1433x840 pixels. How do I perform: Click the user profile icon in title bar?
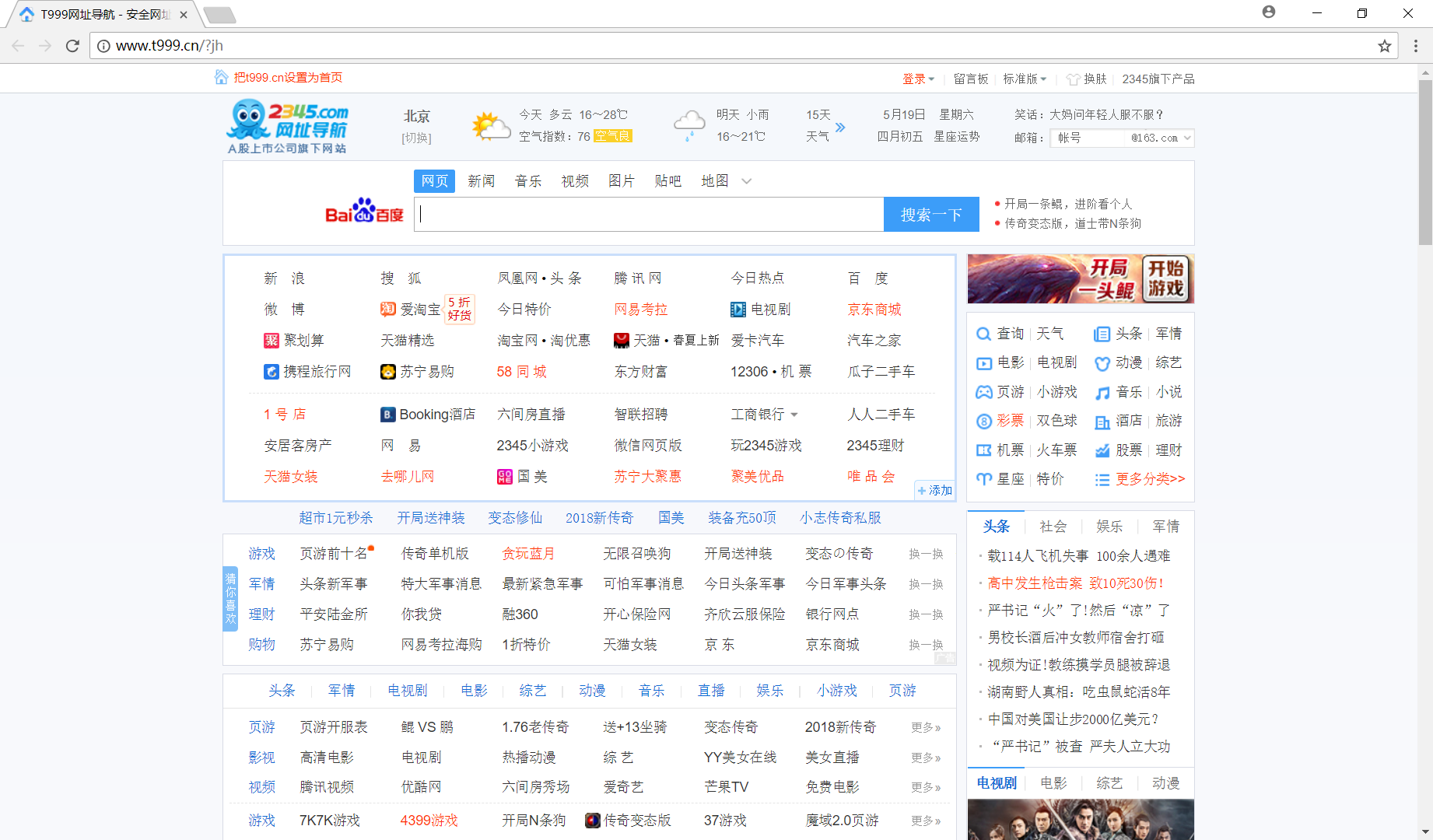(1269, 12)
